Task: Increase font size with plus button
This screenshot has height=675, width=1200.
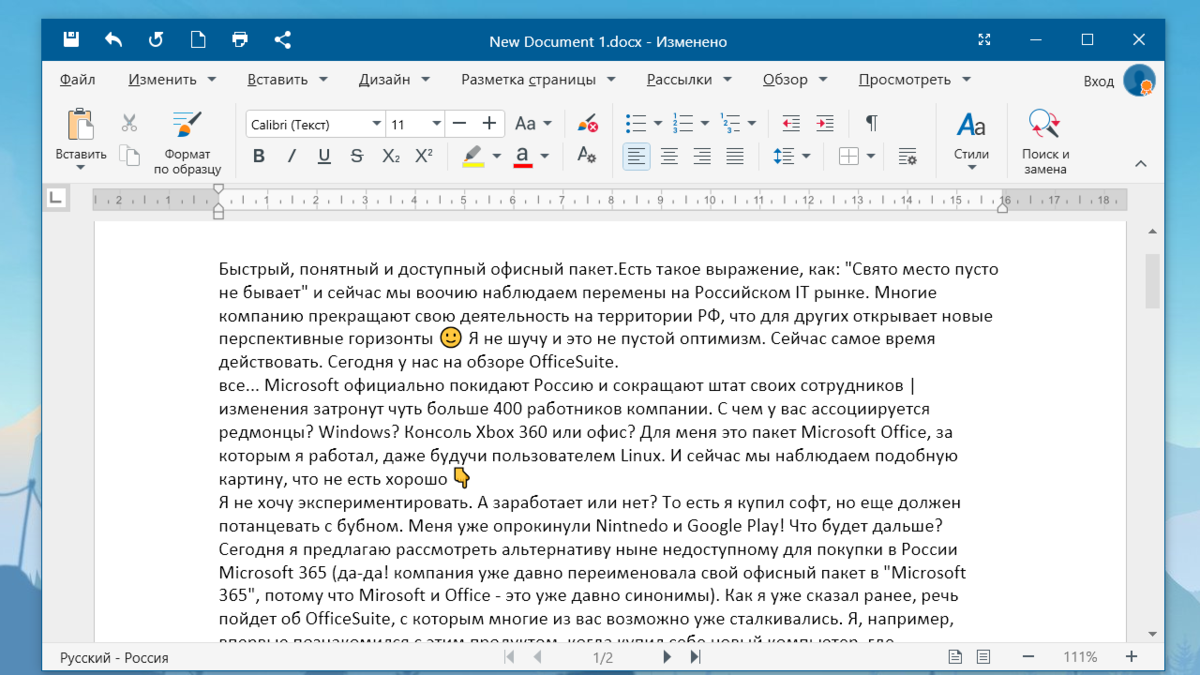Action: pyautogui.click(x=489, y=123)
